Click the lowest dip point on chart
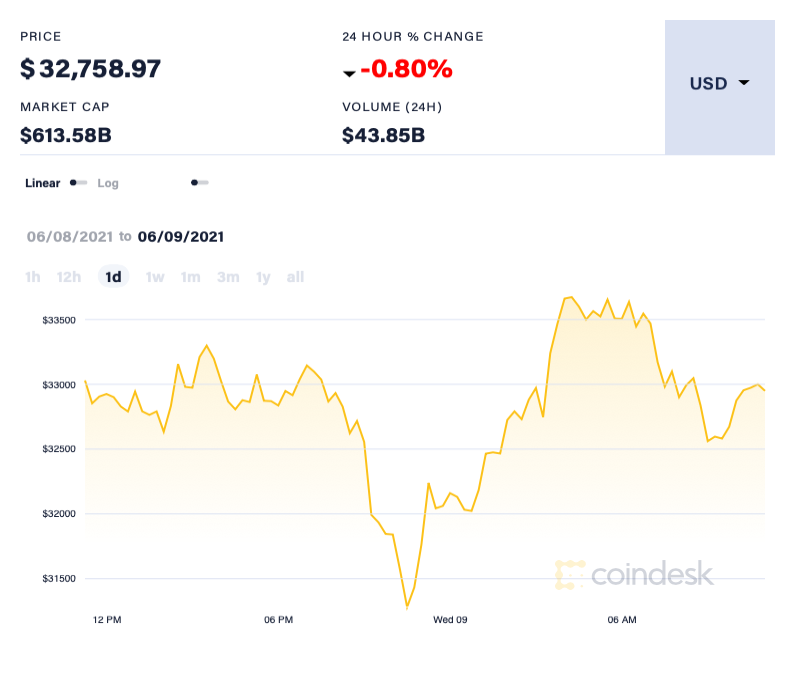 pos(407,606)
